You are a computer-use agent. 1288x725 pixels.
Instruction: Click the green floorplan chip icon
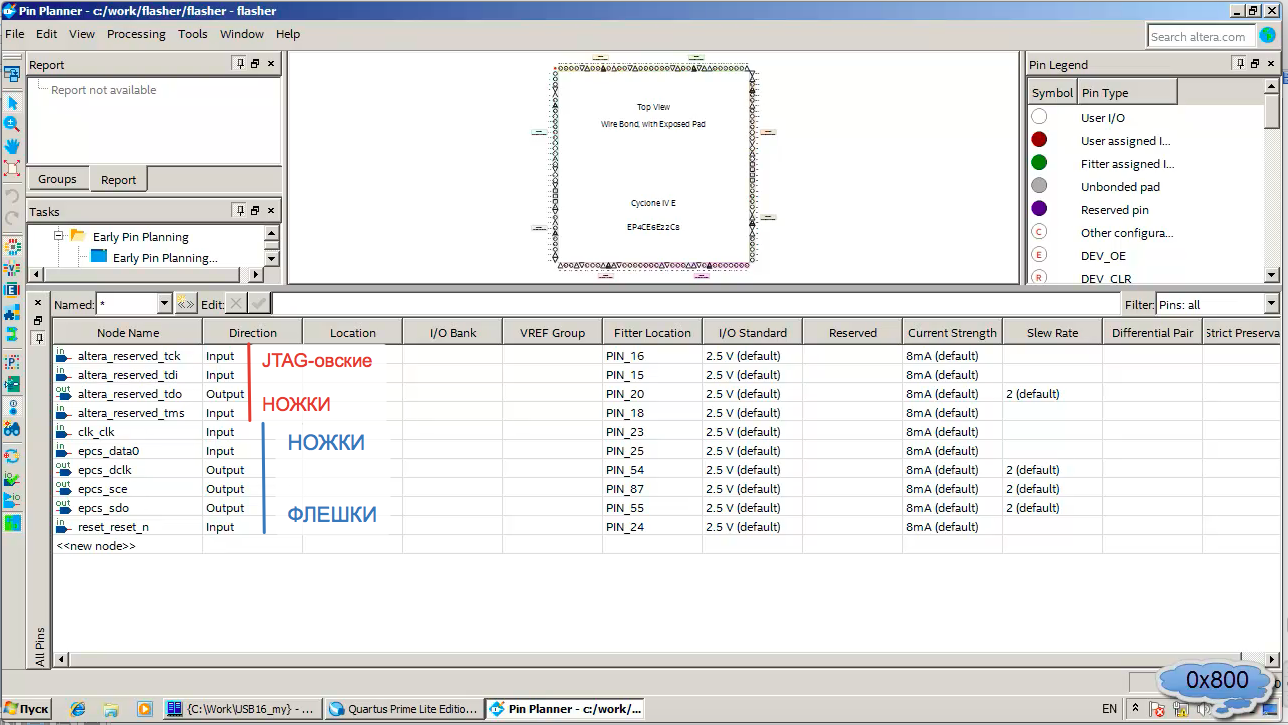[x=12, y=523]
